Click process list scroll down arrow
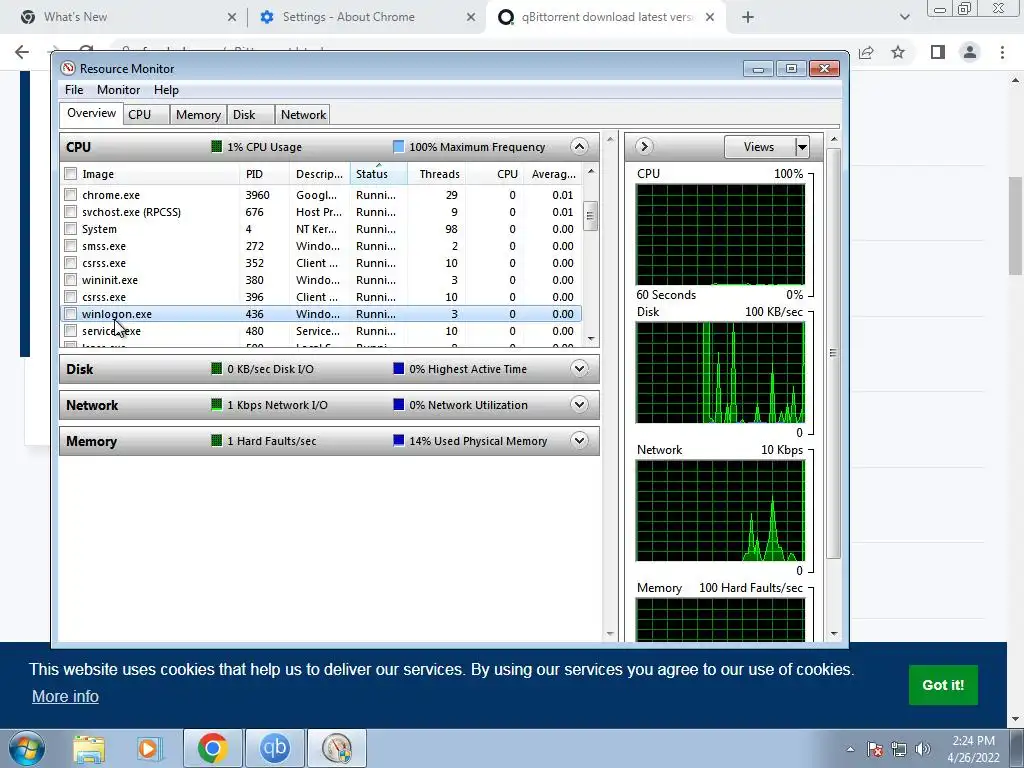 [591, 338]
